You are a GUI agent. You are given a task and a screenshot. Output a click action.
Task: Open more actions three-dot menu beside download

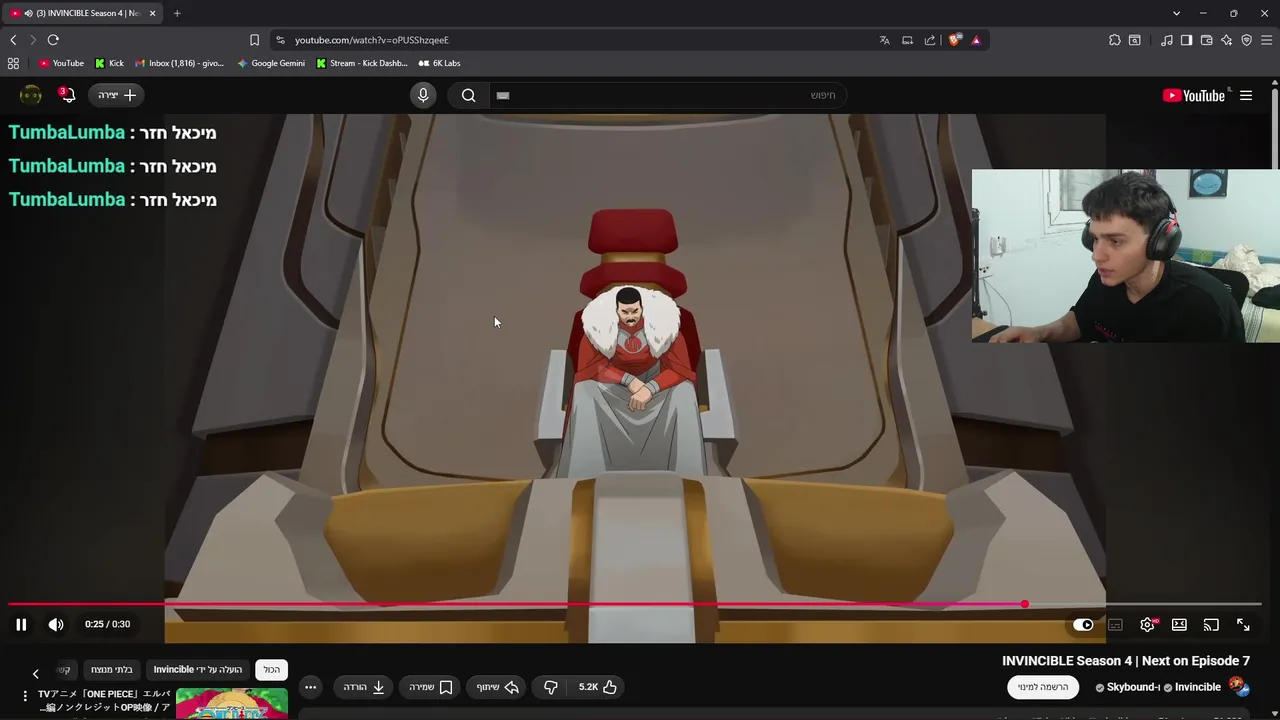(311, 687)
